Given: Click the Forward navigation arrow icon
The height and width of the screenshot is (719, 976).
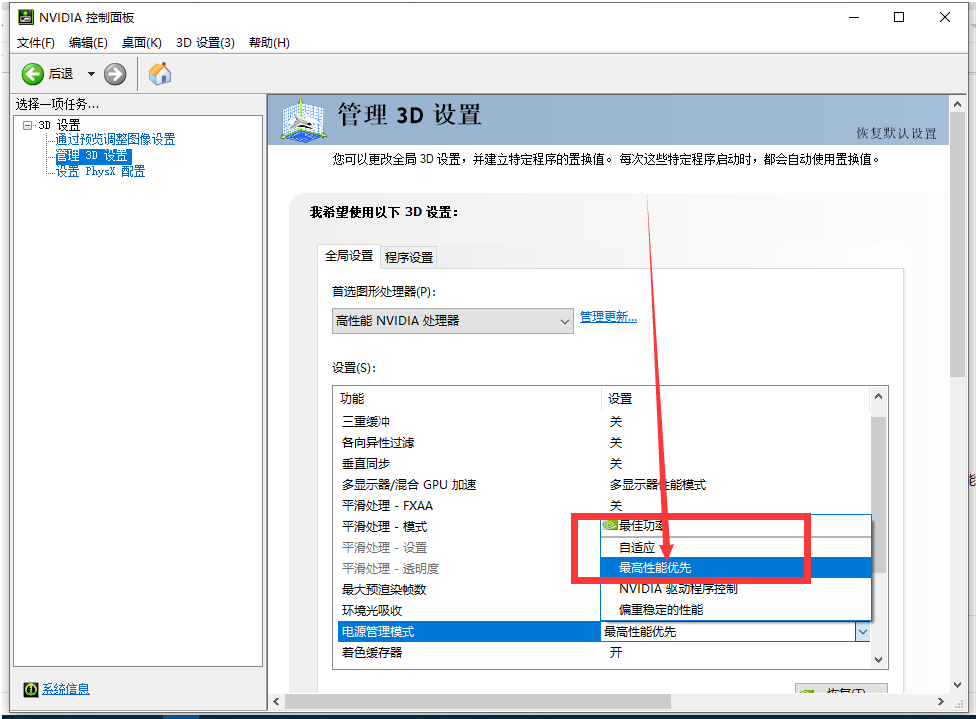Looking at the screenshot, I should coord(115,73).
